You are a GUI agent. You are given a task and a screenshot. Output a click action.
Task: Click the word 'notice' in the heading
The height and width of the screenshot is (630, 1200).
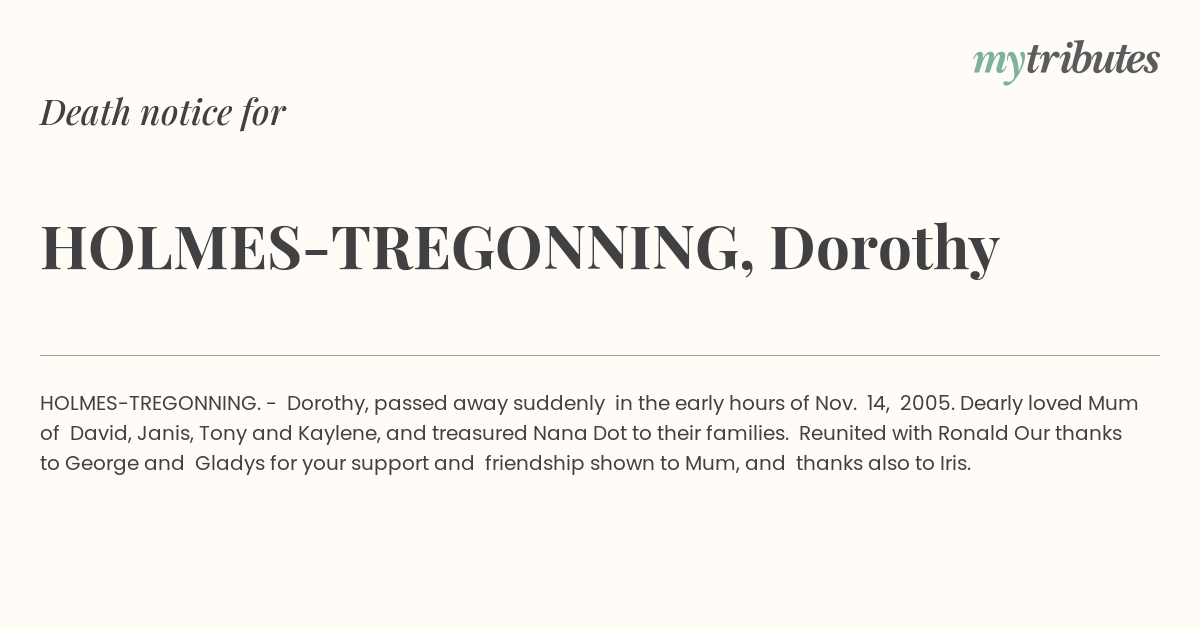pyautogui.click(x=186, y=113)
